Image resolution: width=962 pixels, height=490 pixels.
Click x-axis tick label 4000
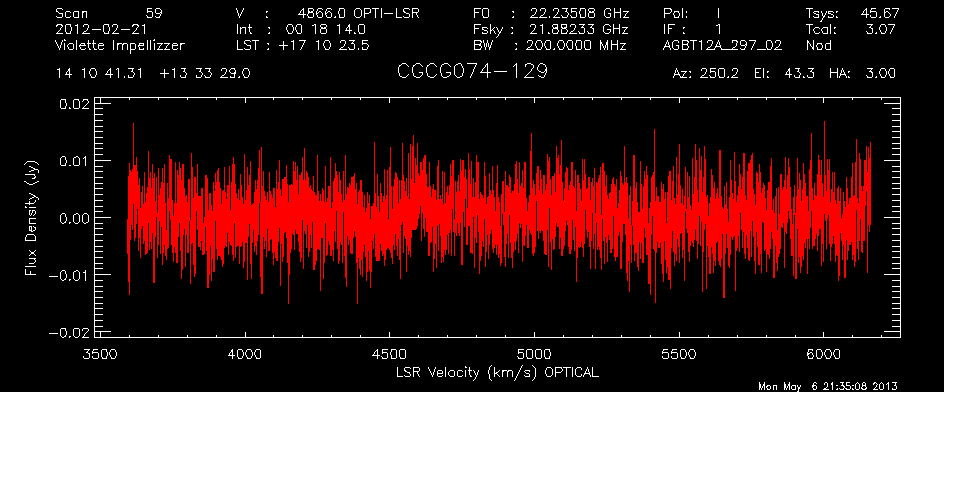245,354
